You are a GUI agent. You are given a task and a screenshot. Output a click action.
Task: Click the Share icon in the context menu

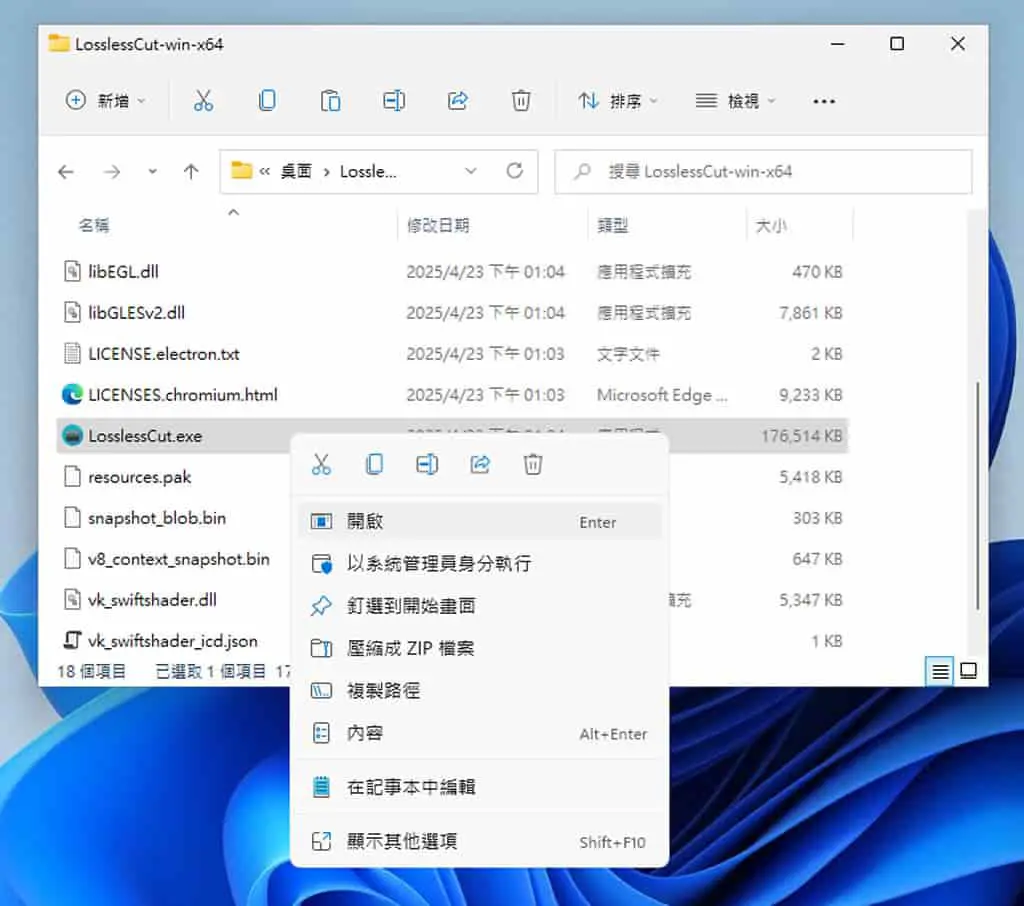[x=480, y=464]
